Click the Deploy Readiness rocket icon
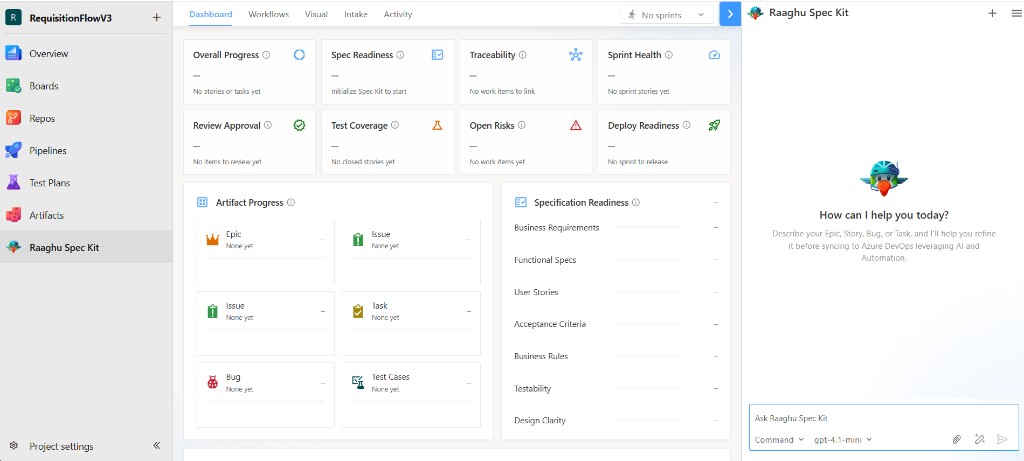This screenshot has height=461, width=1024. coord(714,125)
